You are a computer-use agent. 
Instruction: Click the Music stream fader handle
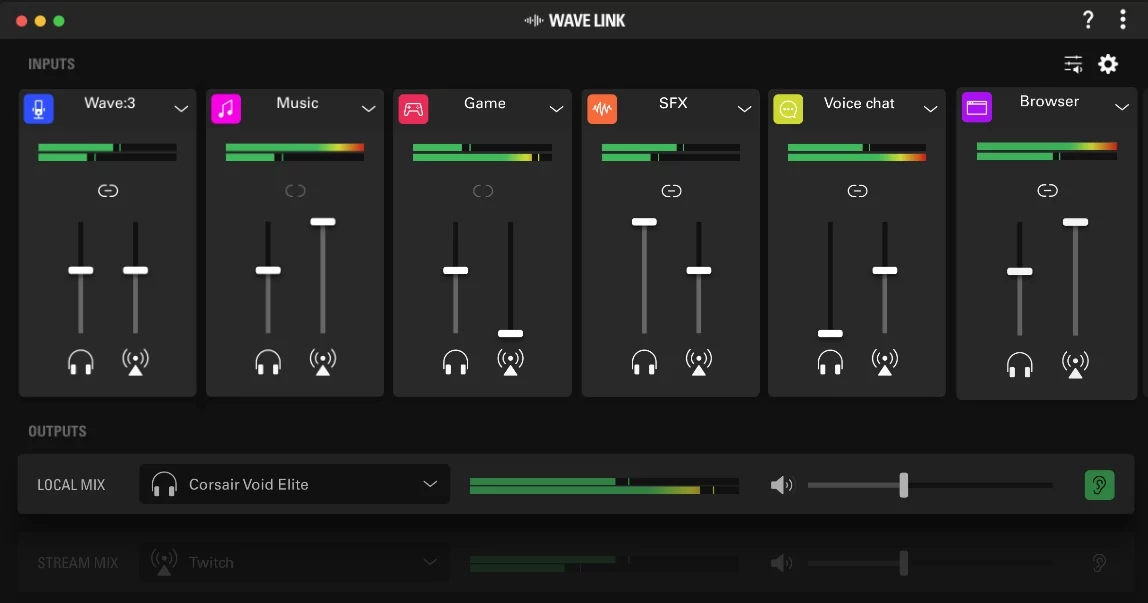pyautogui.click(x=323, y=222)
